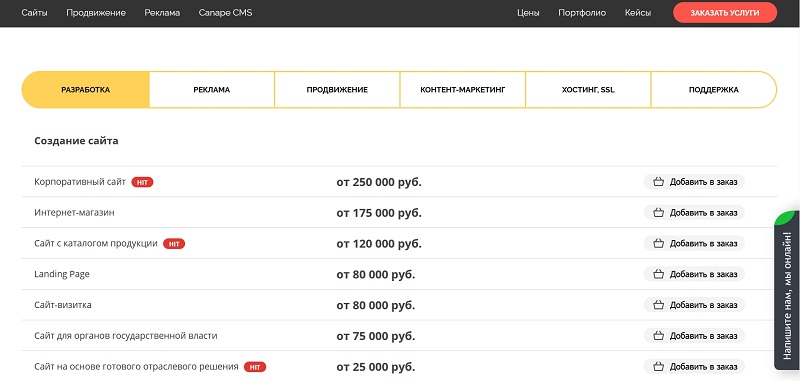Click basket icon in государственной власти row
Screen dimensions: 800x381
pos(659,336)
